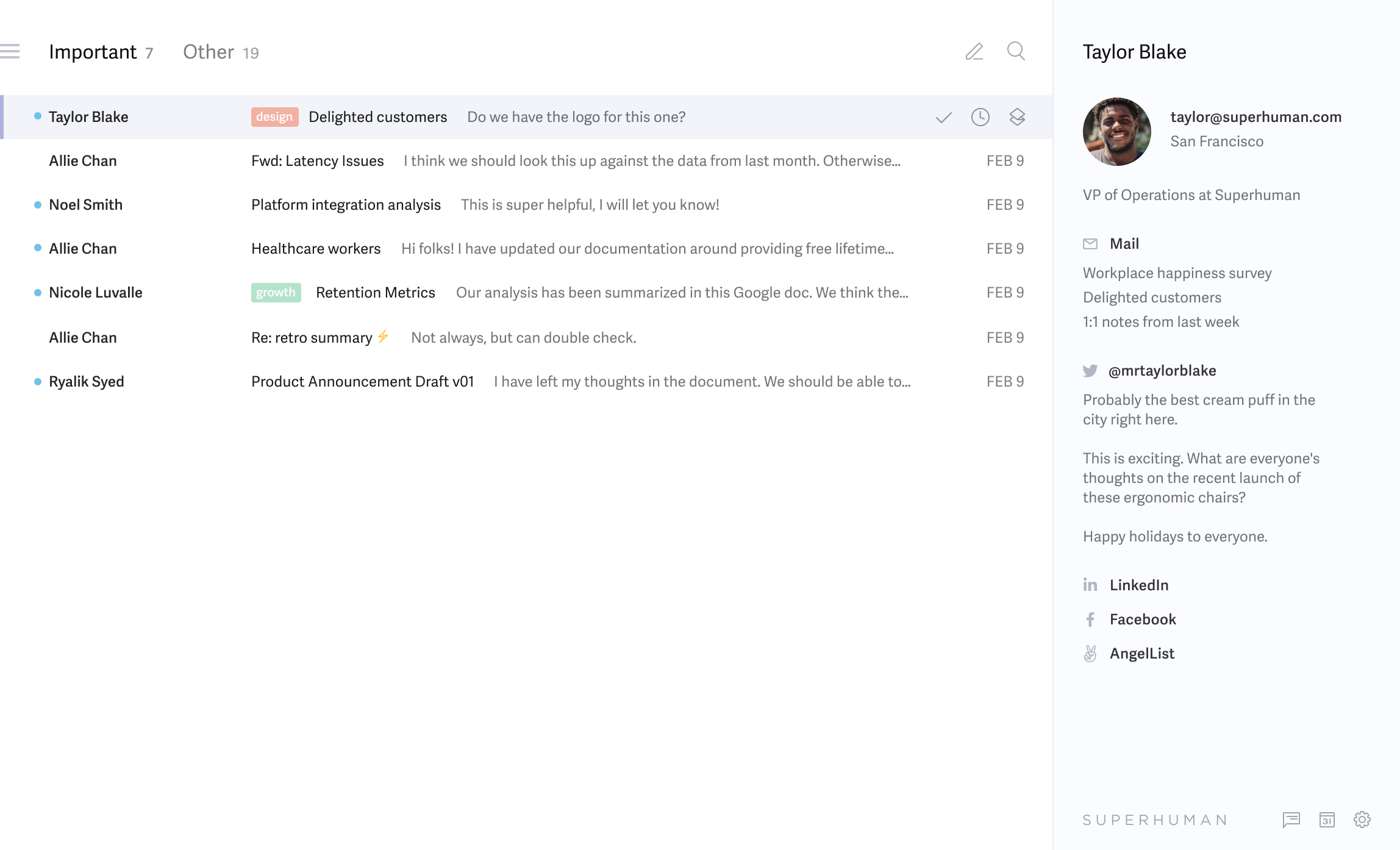The height and width of the screenshot is (850, 1400).
Task: Open the calendar icon at bottom right
Action: pos(1328,820)
